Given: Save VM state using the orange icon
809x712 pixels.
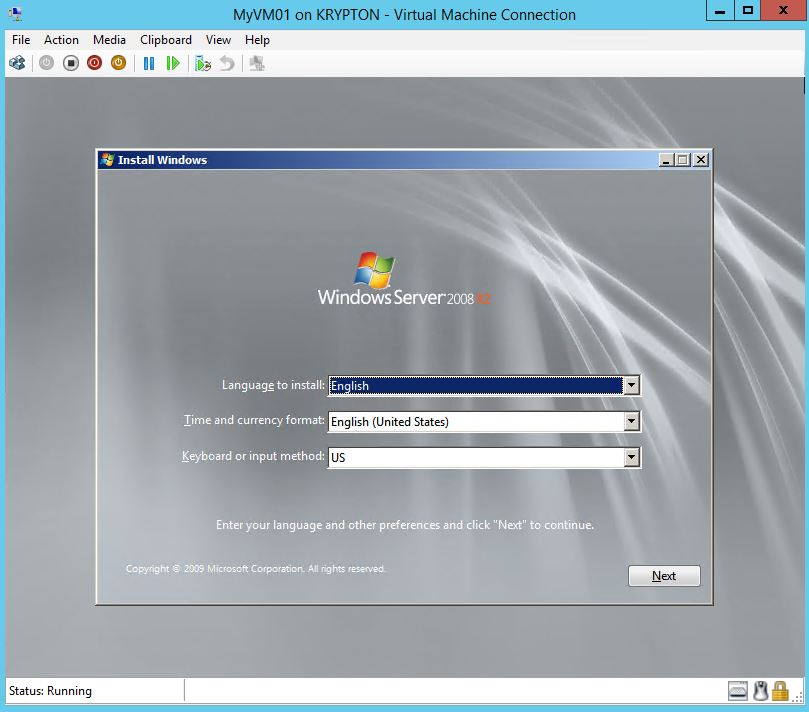Looking at the screenshot, I should click(x=119, y=63).
